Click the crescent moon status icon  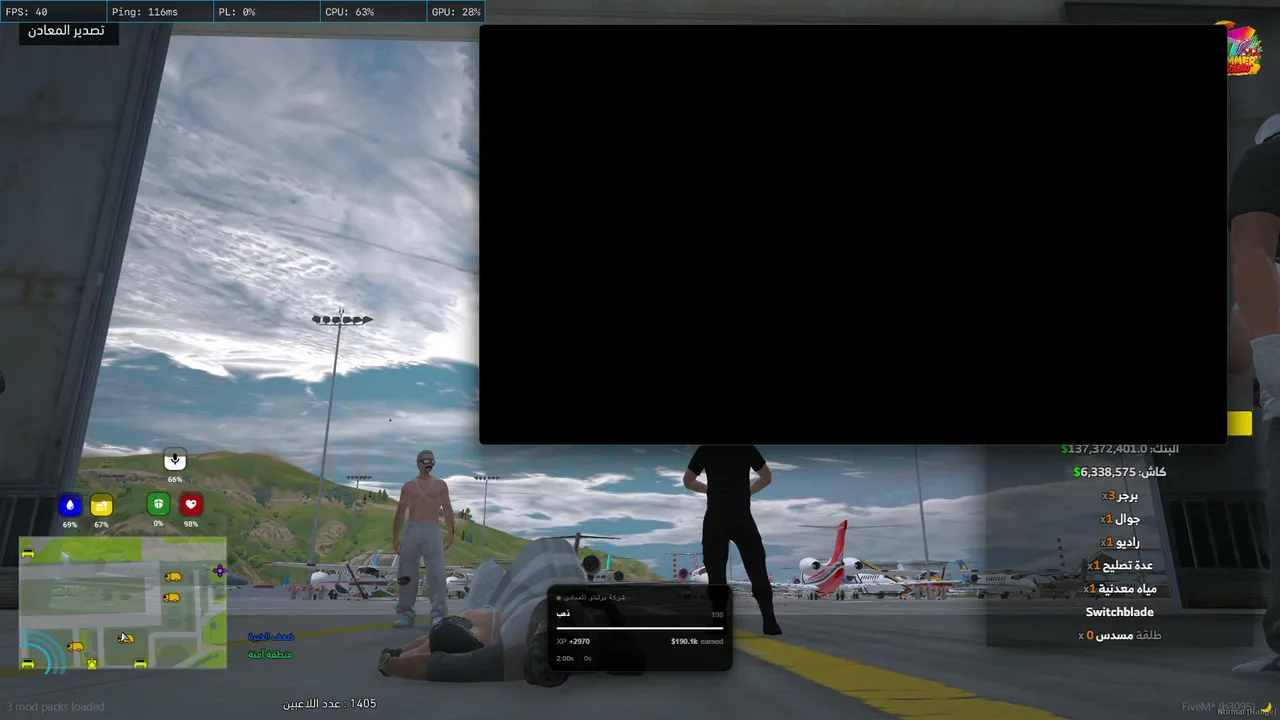(x=1265, y=706)
